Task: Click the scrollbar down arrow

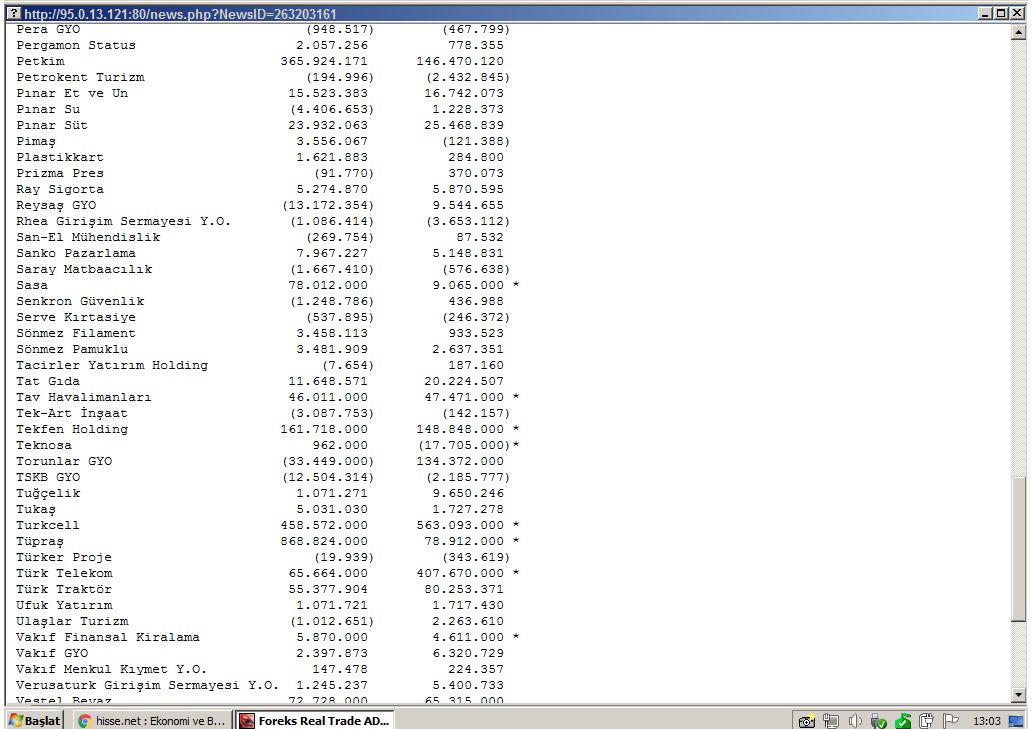Action: coord(1019,695)
